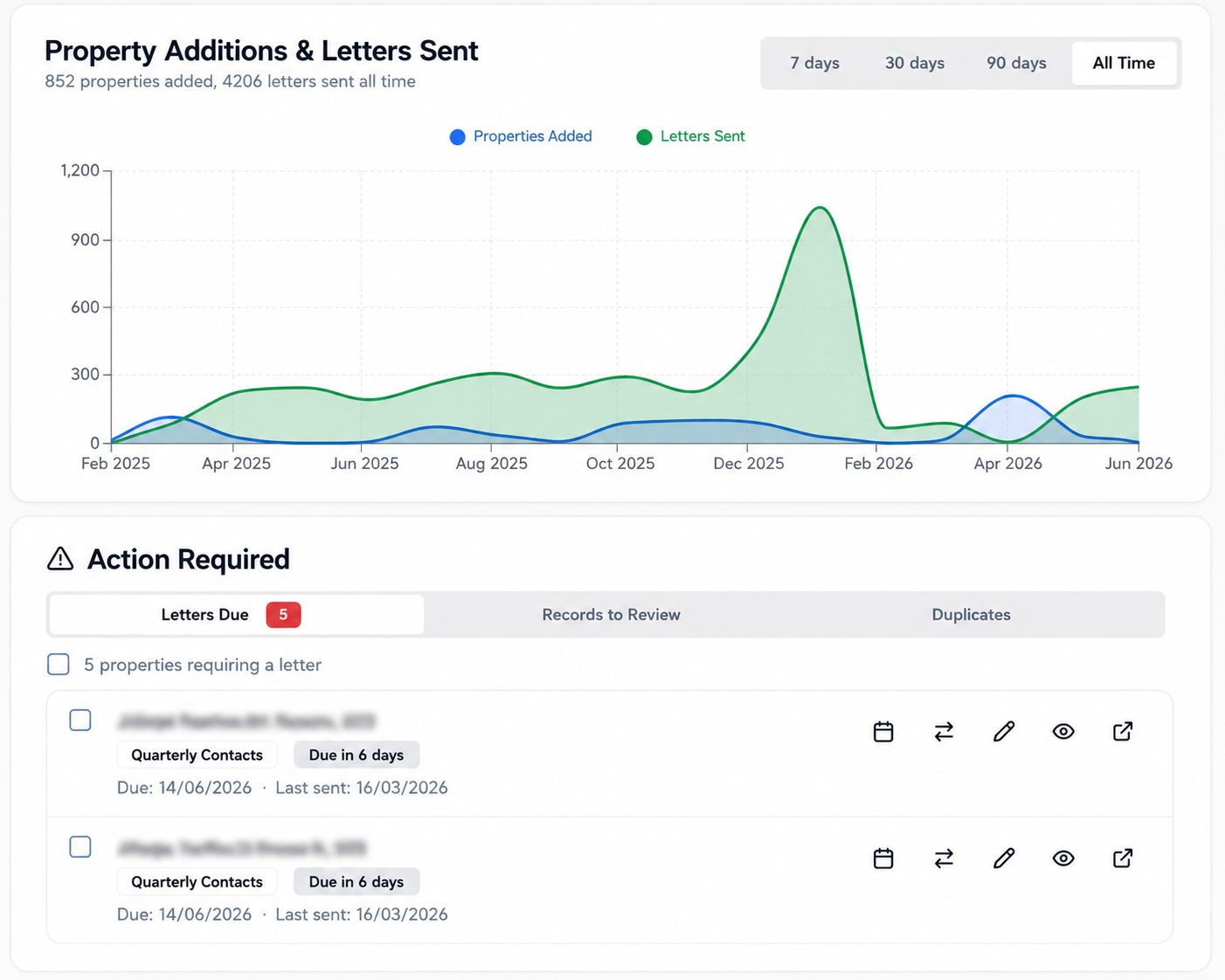The width and height of the screenshot is (1225, 980).
Task: Click the Aug 2025 axis label
Action: 492,464
